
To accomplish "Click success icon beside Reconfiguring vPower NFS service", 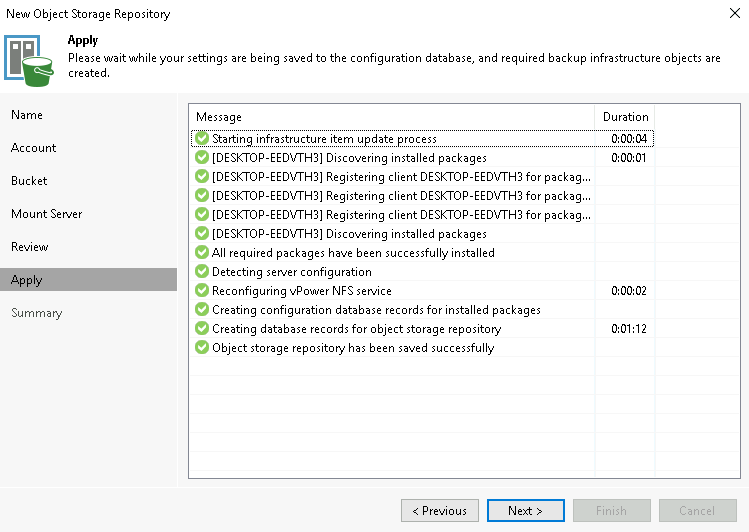I will point(202,290).
